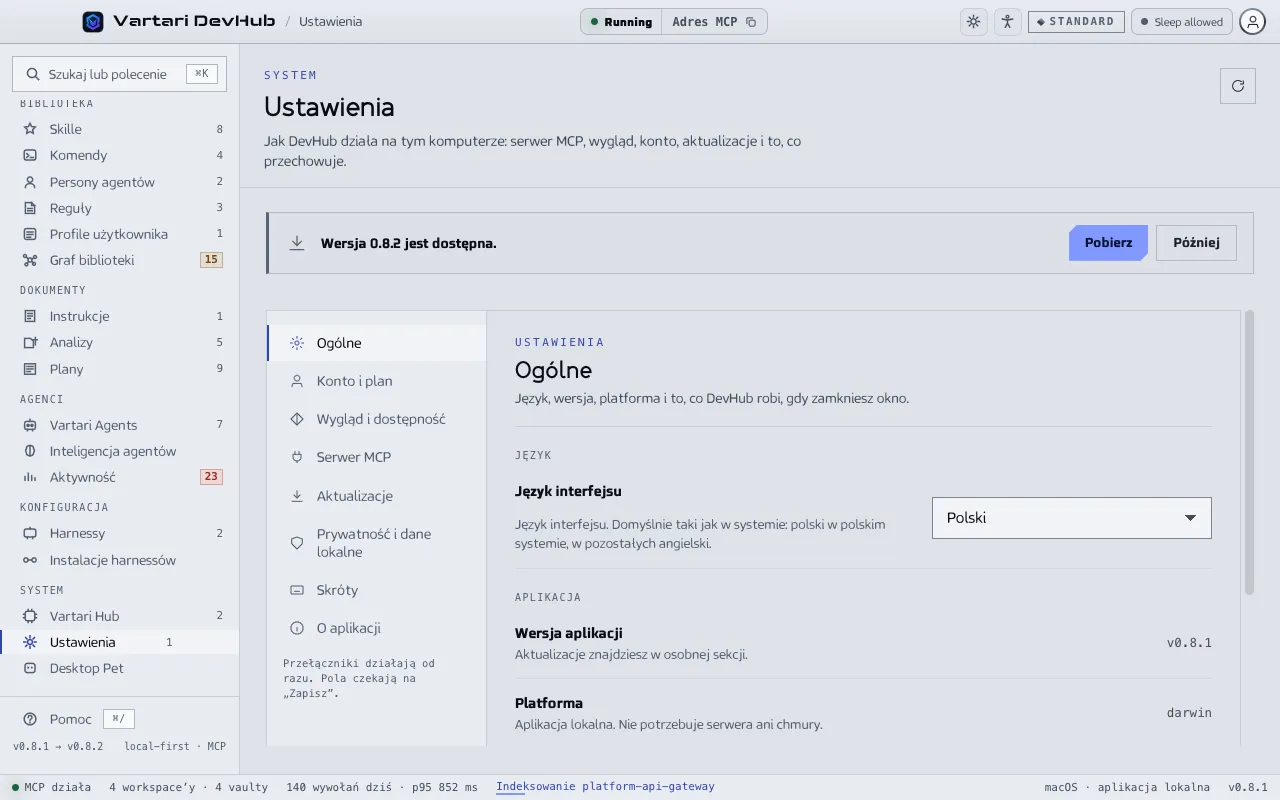Click the Później button
The height and width of the screenshot is (800, 1280).
click(1196, 243)
